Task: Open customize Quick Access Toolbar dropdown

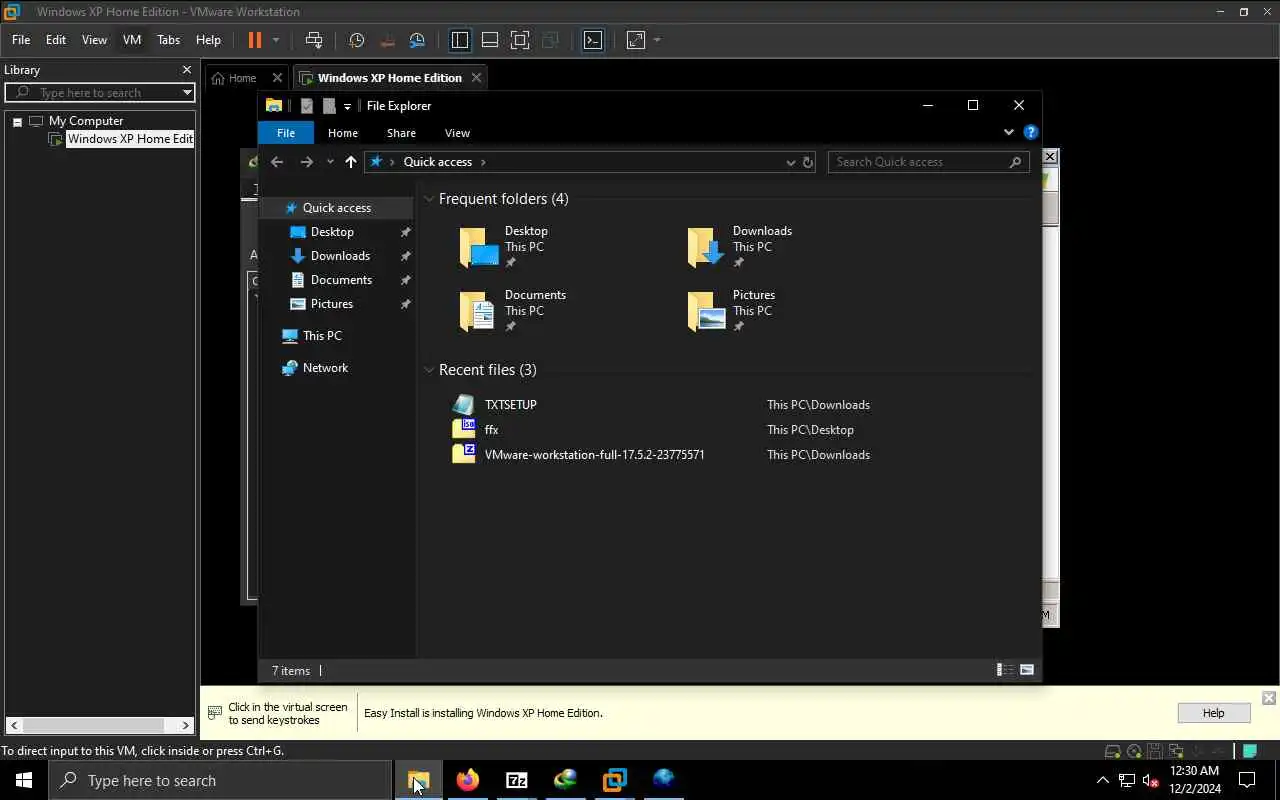Action: click(x=347, y=106)
